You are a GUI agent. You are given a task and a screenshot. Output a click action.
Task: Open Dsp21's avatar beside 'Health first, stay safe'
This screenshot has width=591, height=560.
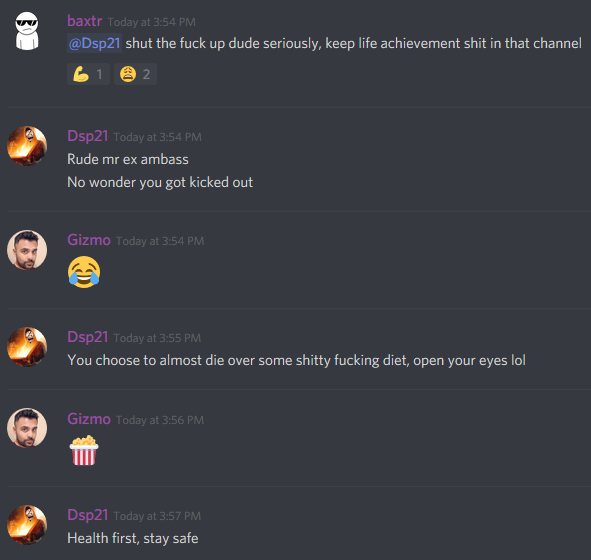point(27,525)
